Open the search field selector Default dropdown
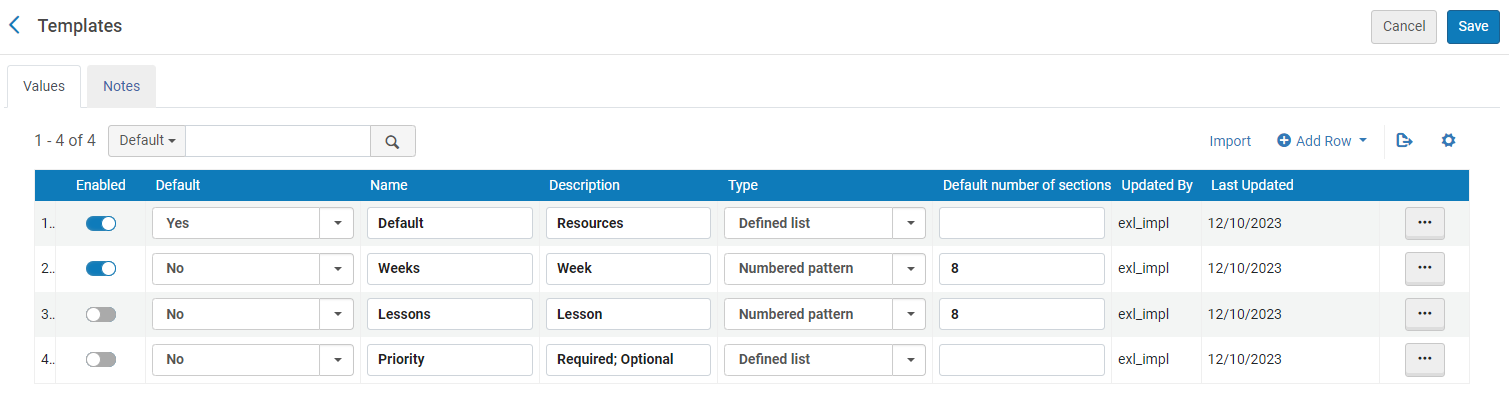The image size is (1509, 395). pos(147,141)
